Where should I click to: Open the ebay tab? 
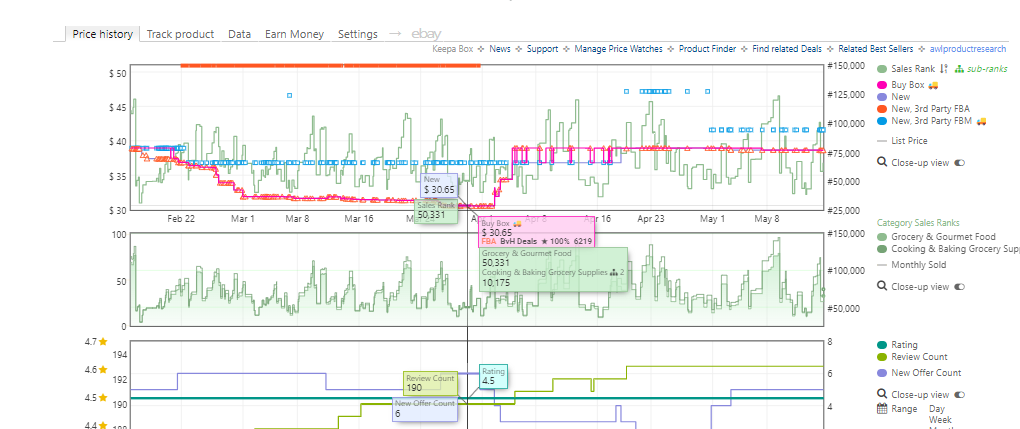(426, 35)
